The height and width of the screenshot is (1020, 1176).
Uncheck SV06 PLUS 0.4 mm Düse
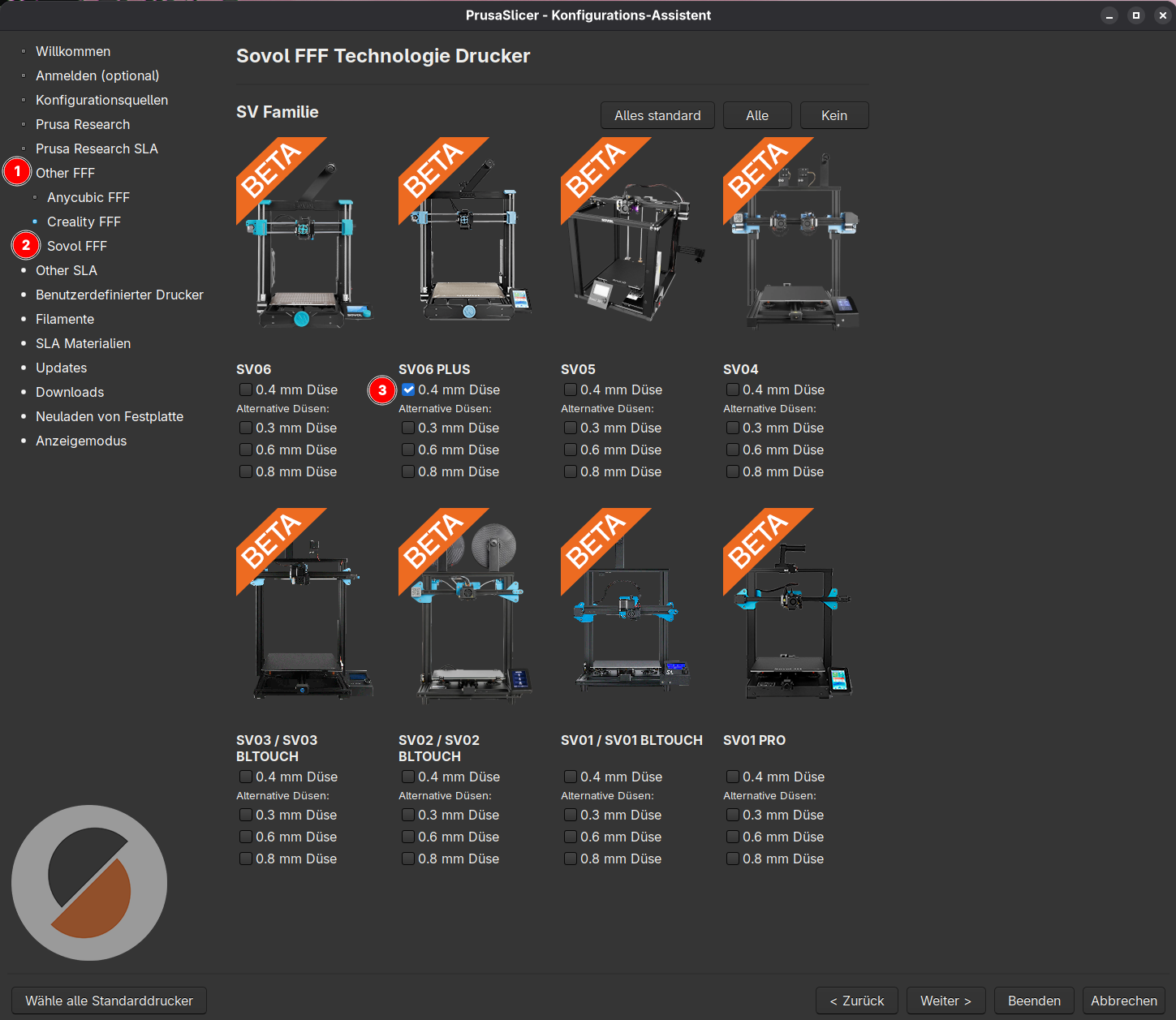point(408,389)
